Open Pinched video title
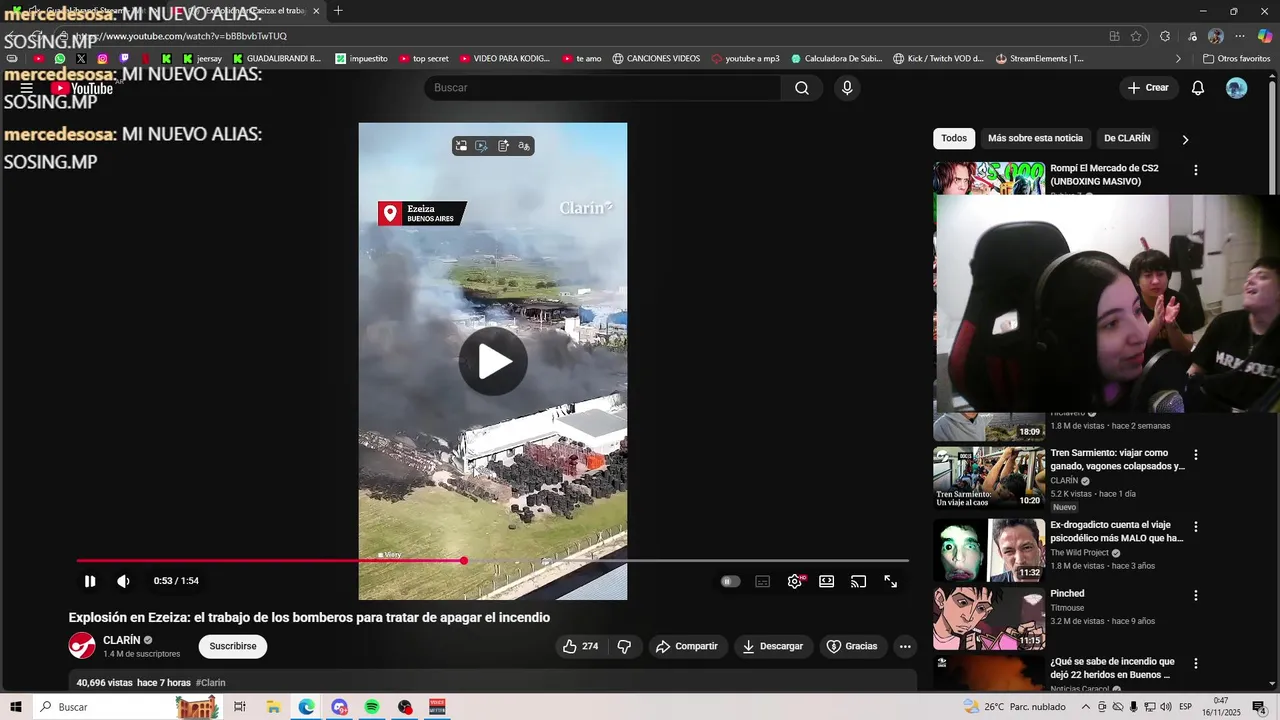The width and height of the screenshot is (1280, 720). pyautogui.click(x=1067, y=594)
